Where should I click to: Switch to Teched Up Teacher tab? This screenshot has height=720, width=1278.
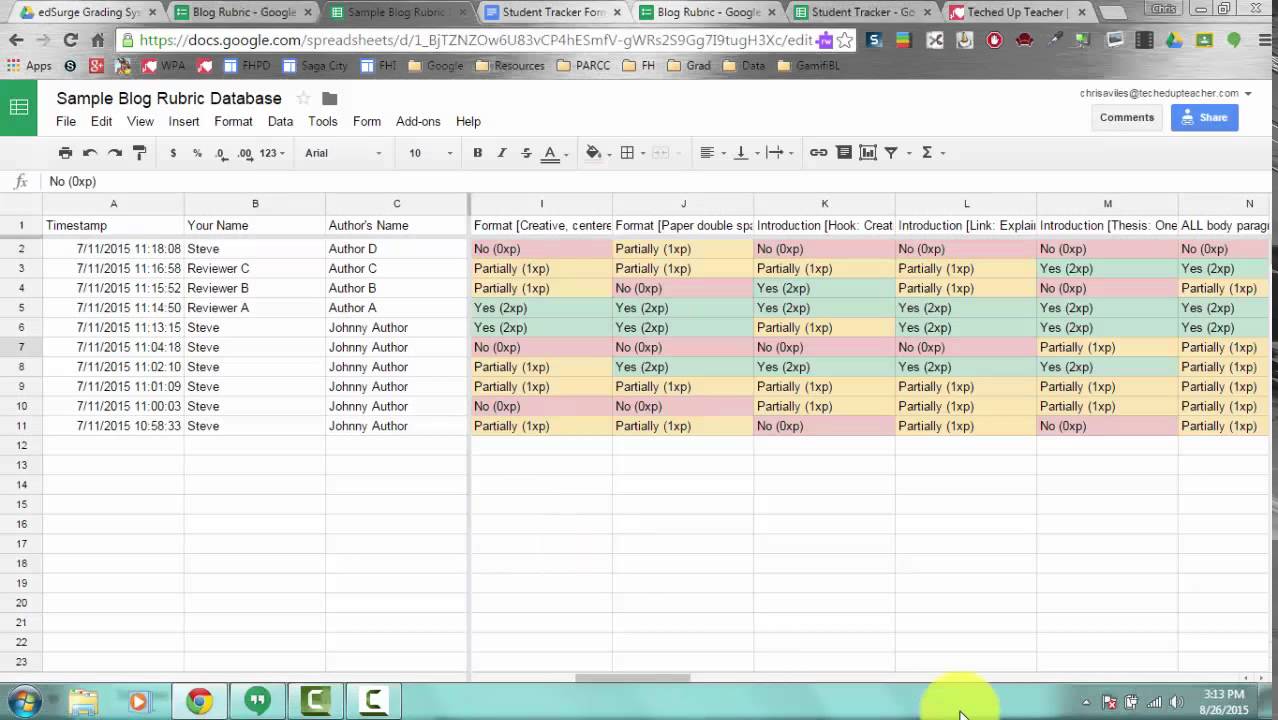(1015, 12)
